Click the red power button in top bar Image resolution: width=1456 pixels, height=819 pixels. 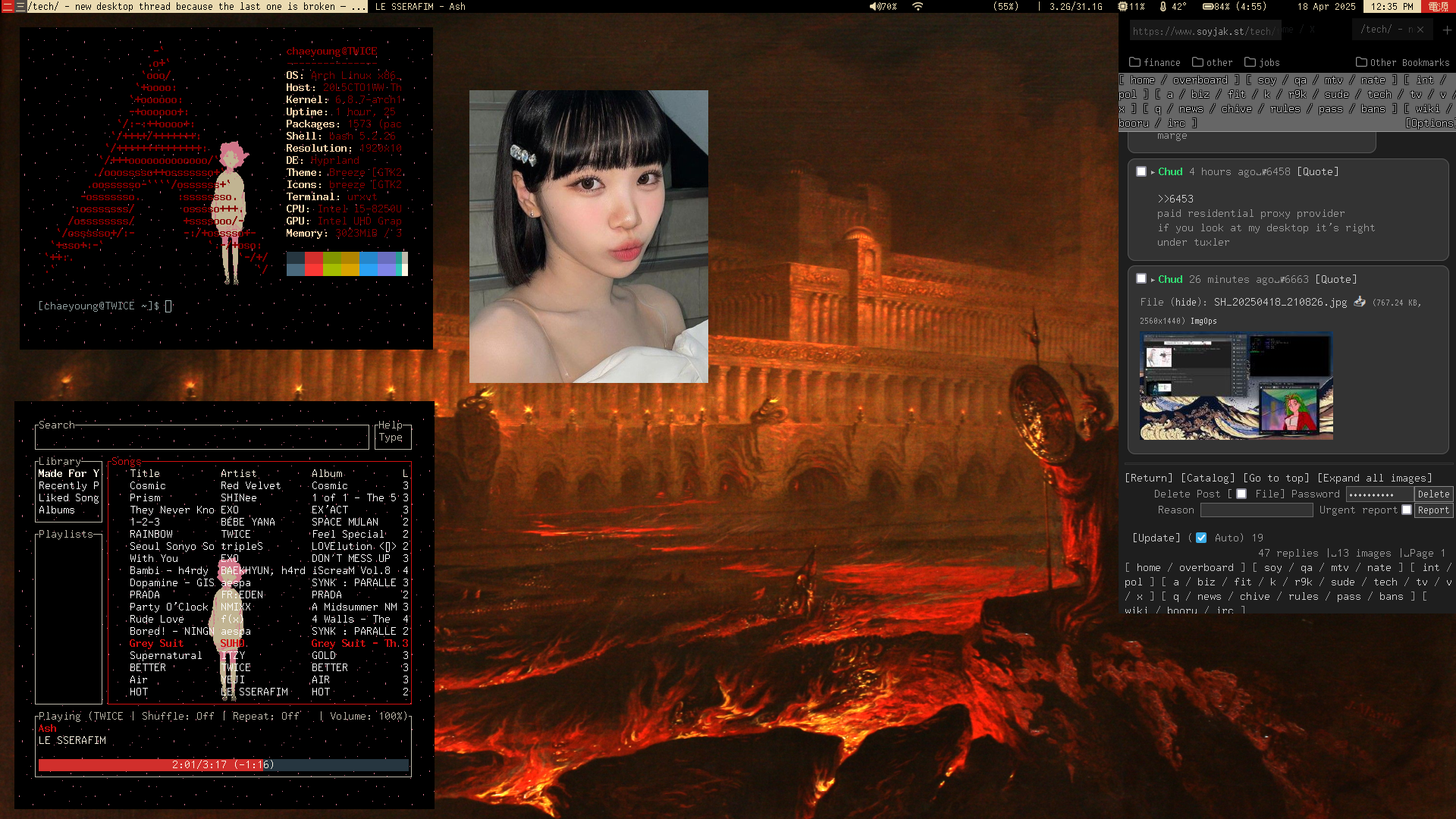[x=1438, y=6]
